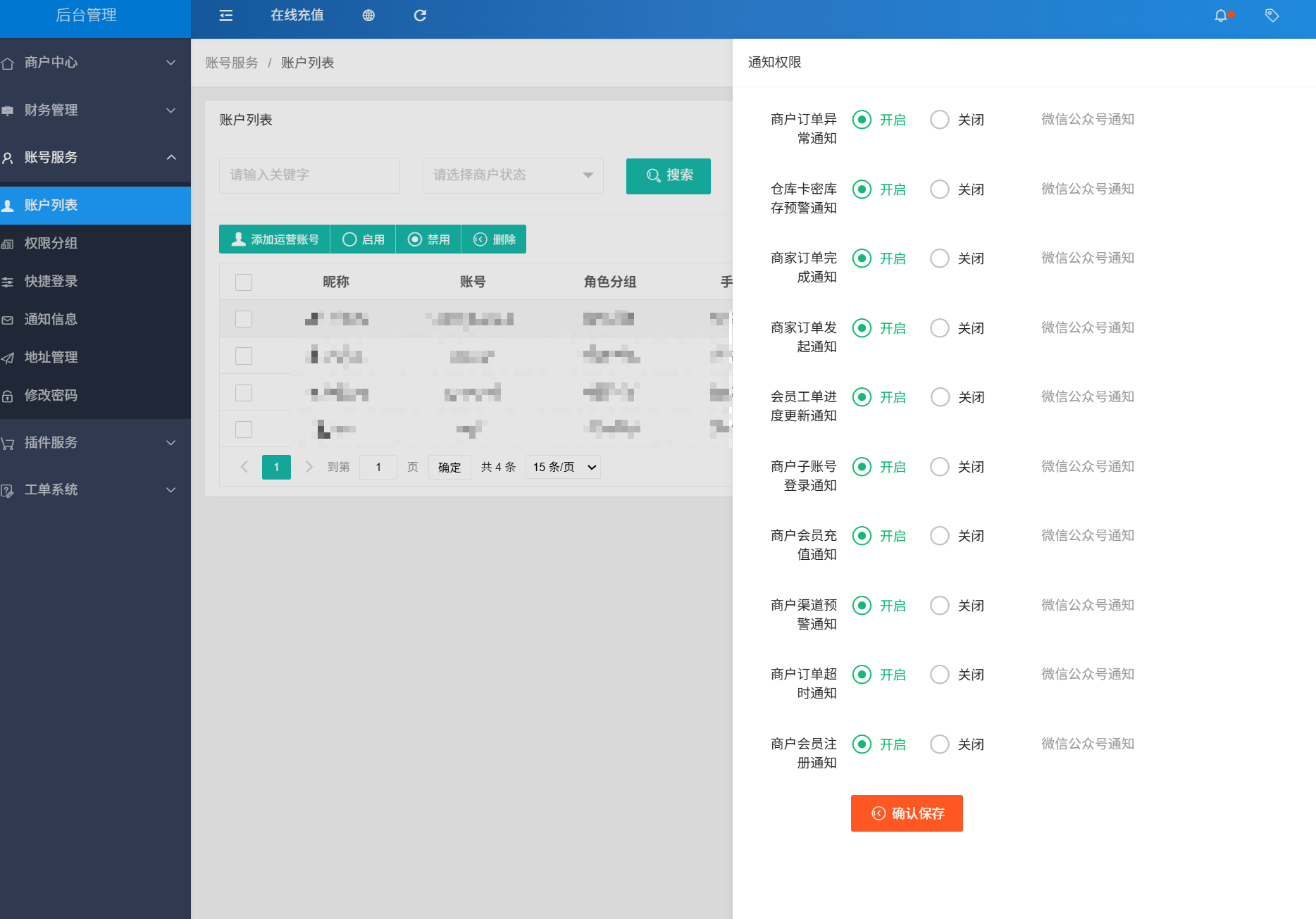Open 通知信息 in the sidebar
Viewport: 1316px width, 919px height.
(x=51, y=319)
